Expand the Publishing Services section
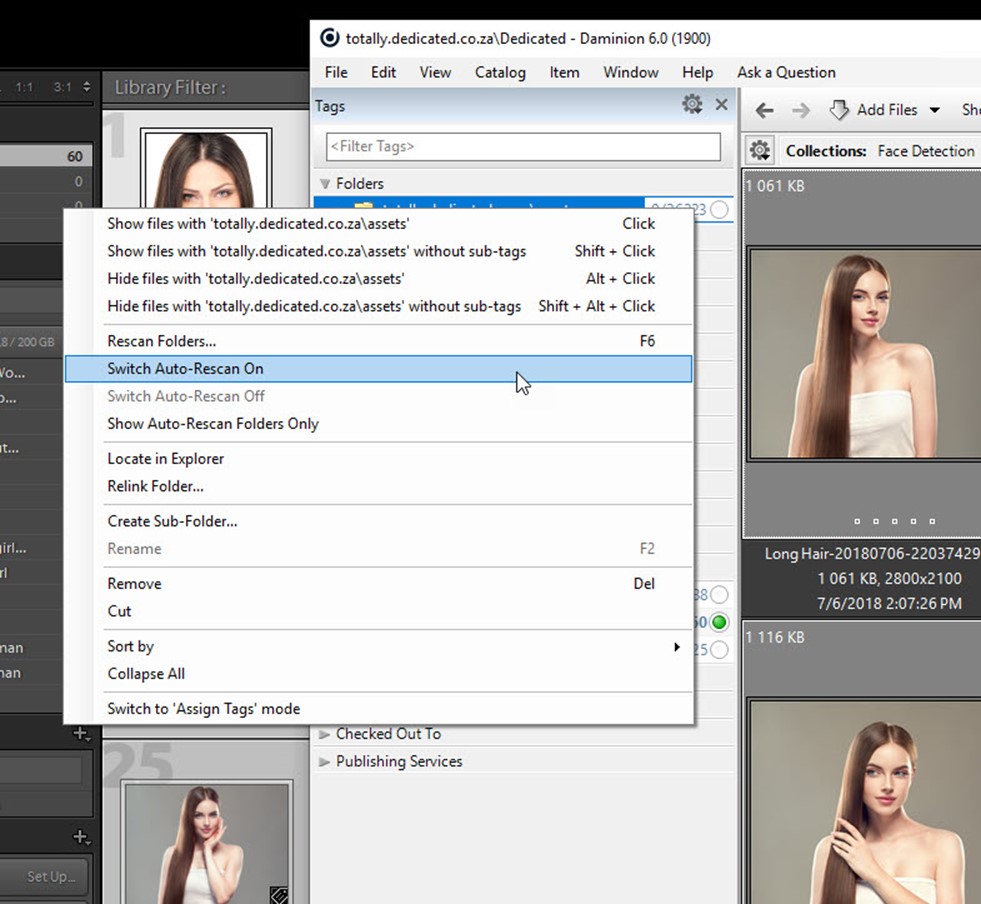 [324, 762]
